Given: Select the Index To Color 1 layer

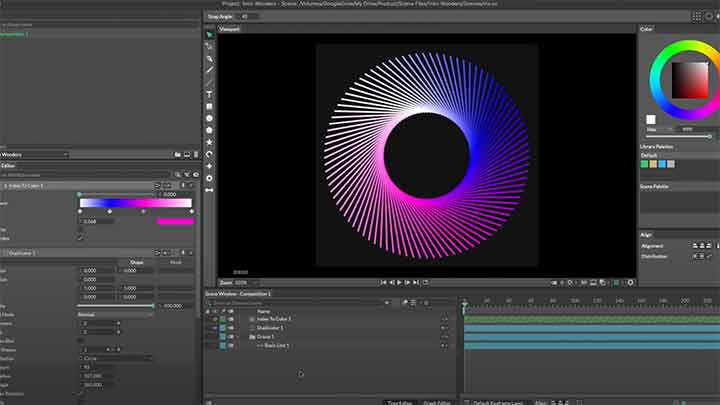Looking at the screenshot, I should coord(274,319).
